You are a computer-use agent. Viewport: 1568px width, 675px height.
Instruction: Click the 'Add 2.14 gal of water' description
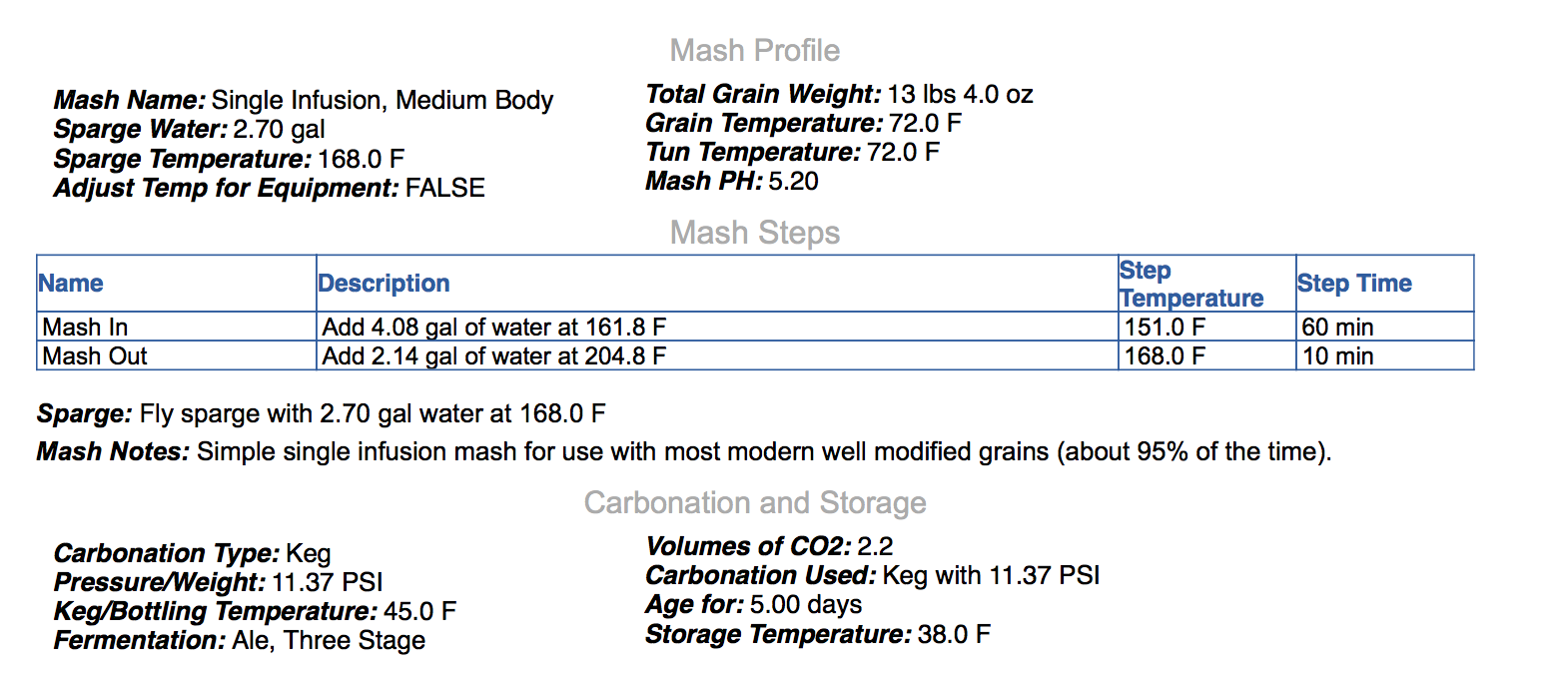point(493,356)
